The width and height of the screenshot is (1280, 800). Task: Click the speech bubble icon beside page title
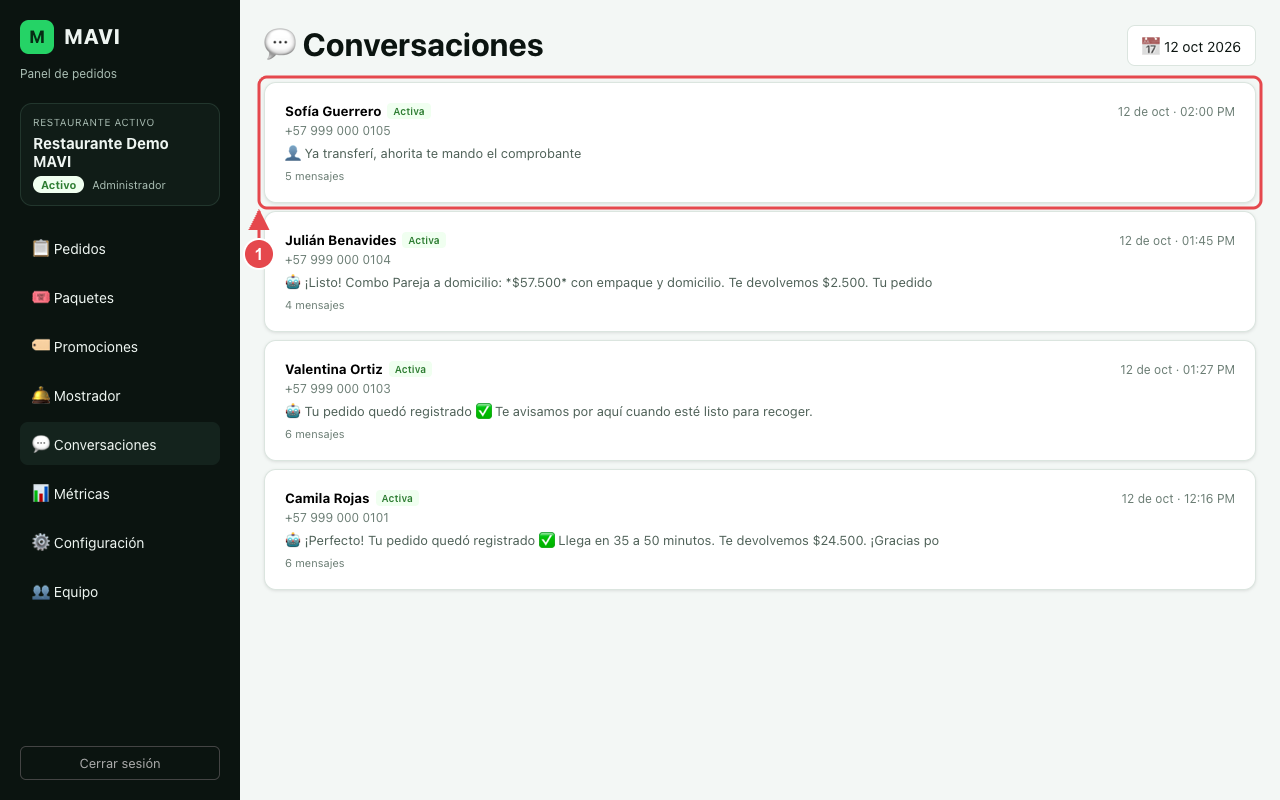[x=280, y=44]
